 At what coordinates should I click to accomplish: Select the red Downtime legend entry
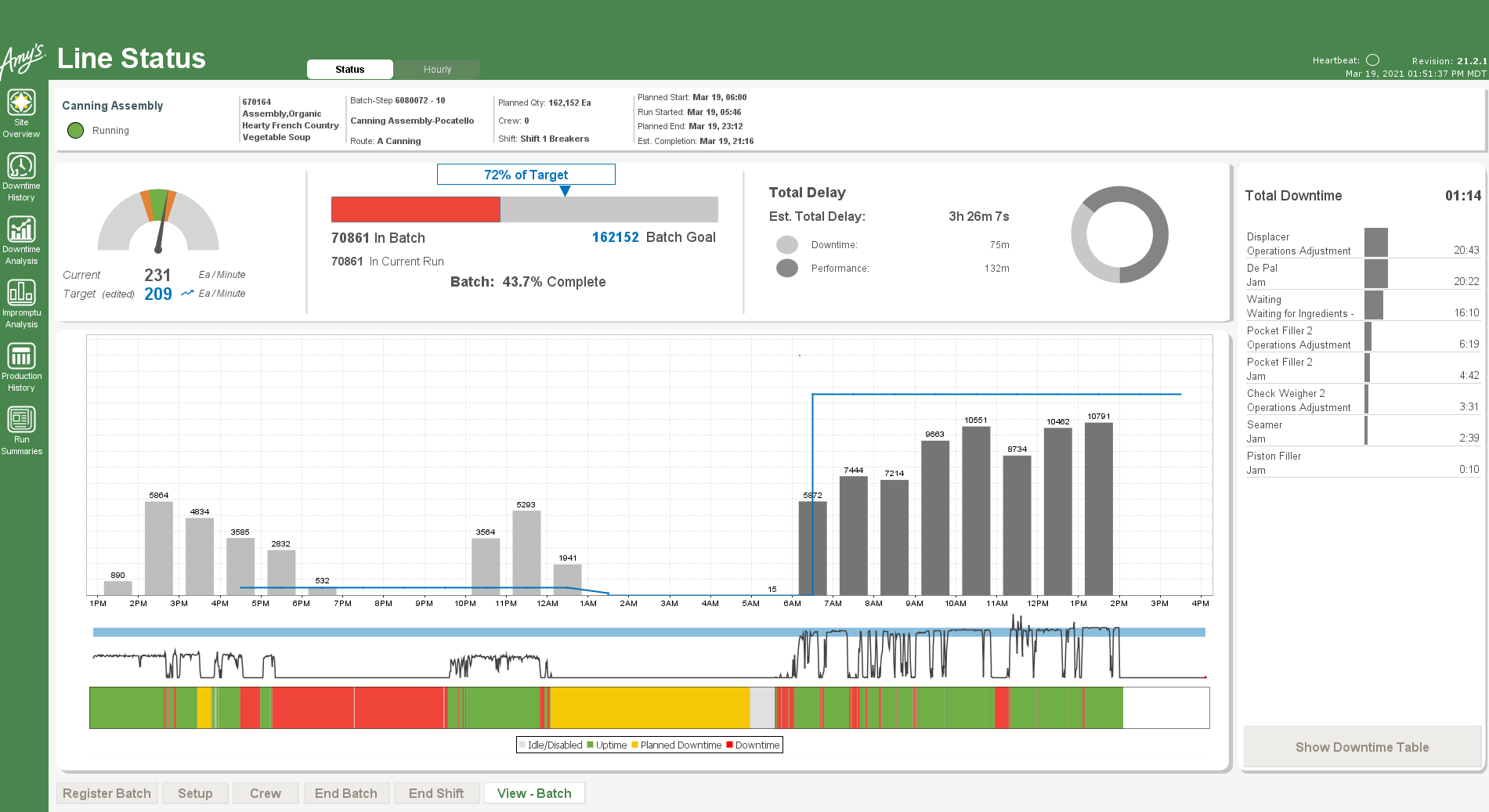tap(753, 745)
